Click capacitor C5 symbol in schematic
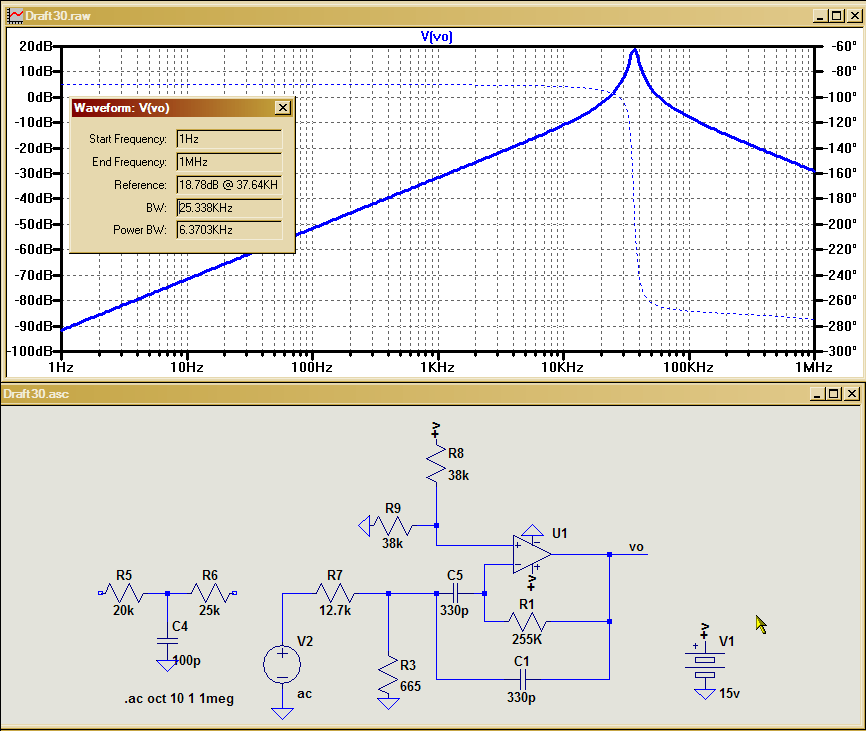Viewport: 866px width, 731px height. [x=455, y=594]
